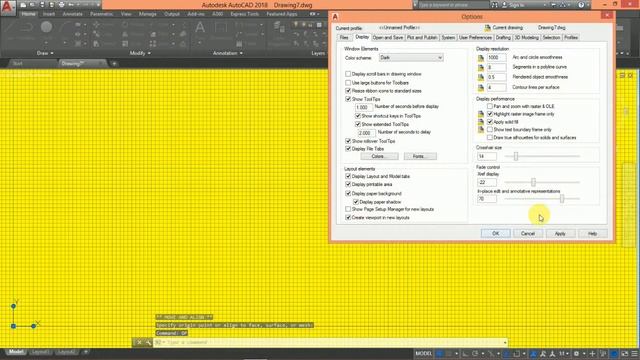Click the Fonts... button
The image size is (640, 360).
[x=420, y=156]
